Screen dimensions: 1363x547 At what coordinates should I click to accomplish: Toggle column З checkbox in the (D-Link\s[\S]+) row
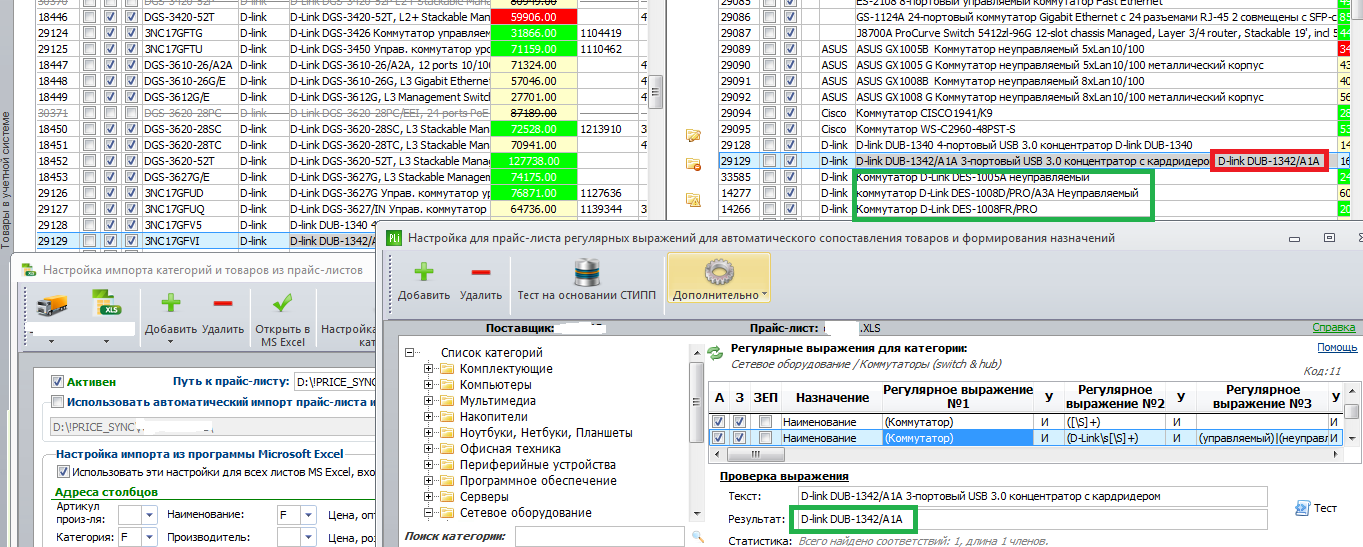[739, 437]
